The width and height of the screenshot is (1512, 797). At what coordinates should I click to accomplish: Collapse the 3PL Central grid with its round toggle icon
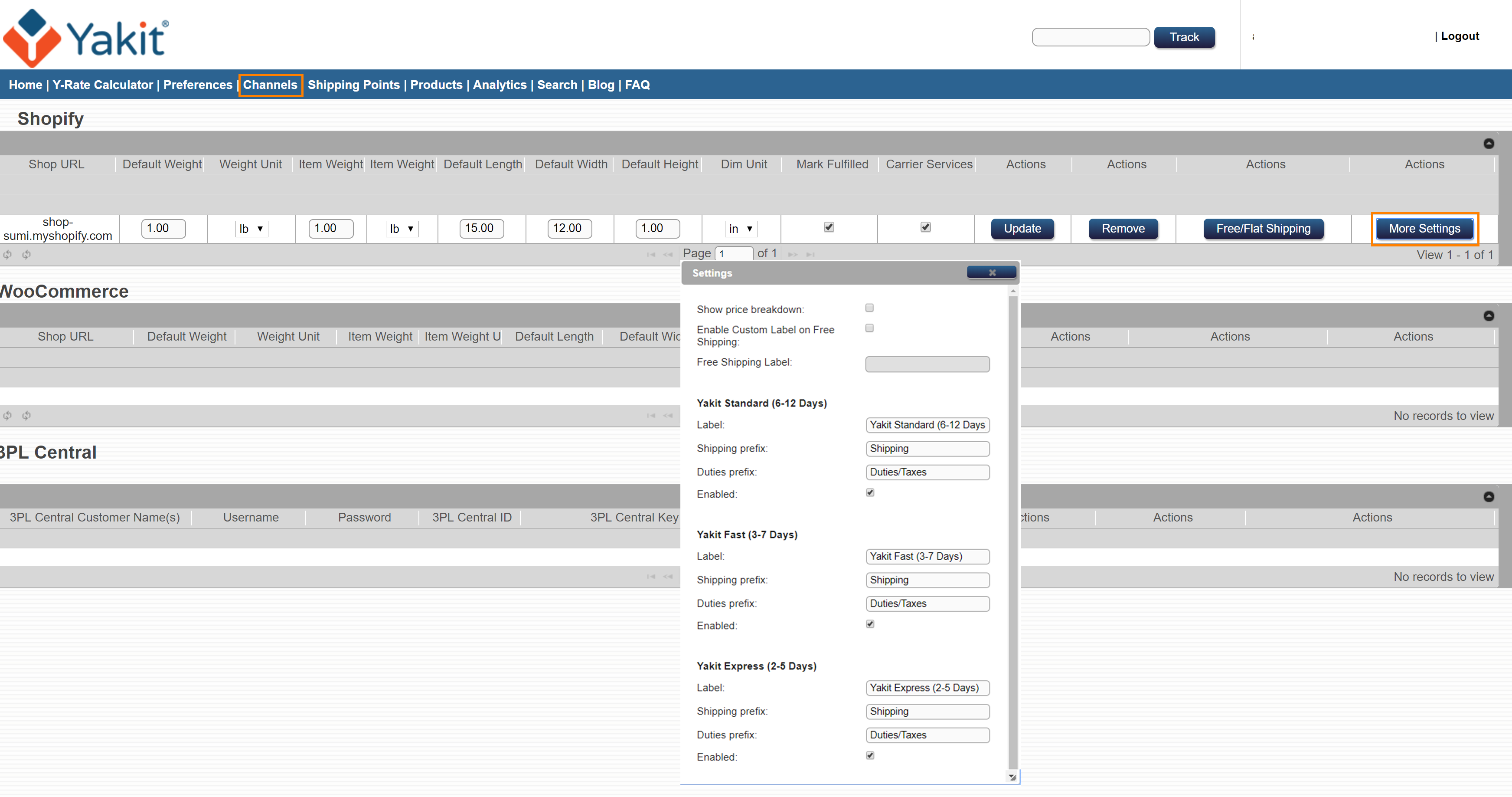coord(1489,497)
